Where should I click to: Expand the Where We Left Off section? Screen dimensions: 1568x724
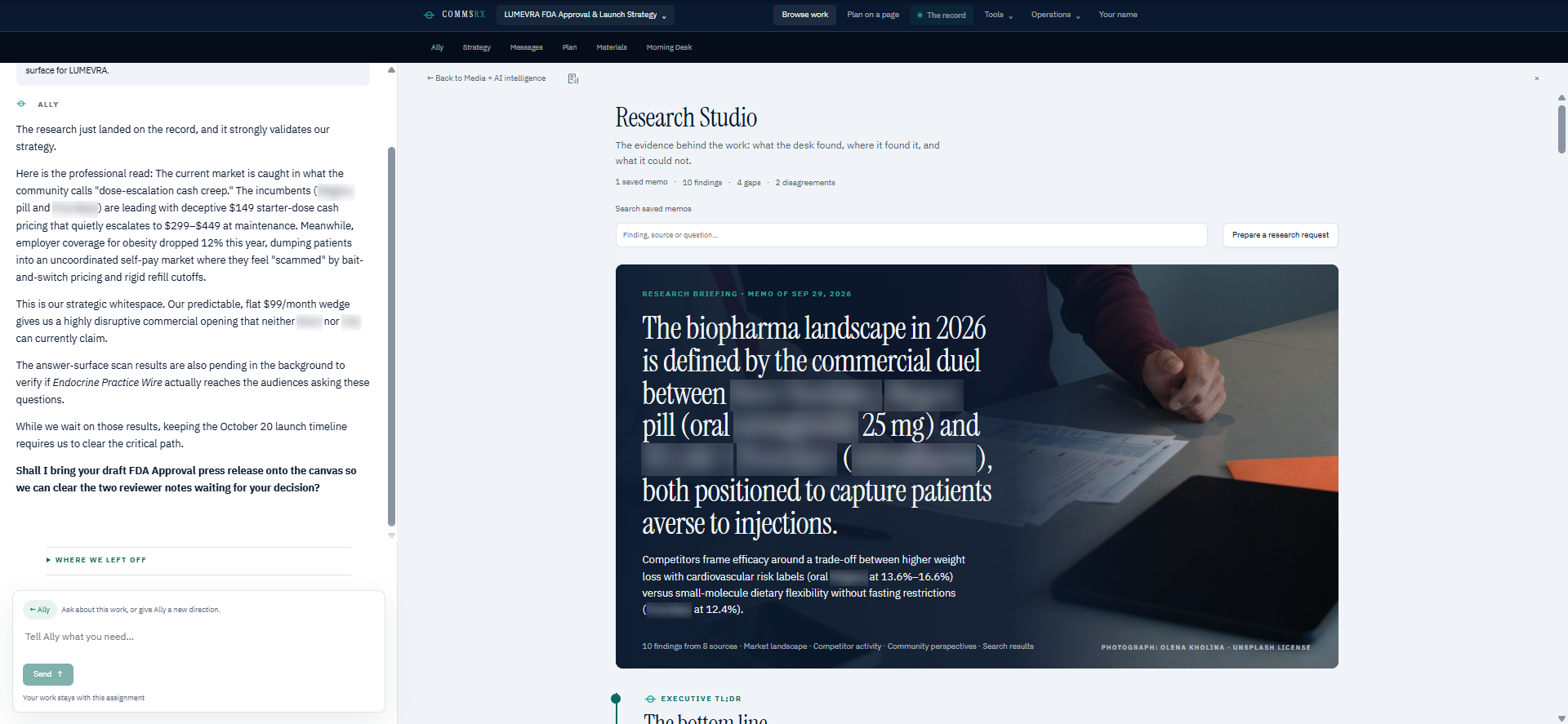point(96,560)
